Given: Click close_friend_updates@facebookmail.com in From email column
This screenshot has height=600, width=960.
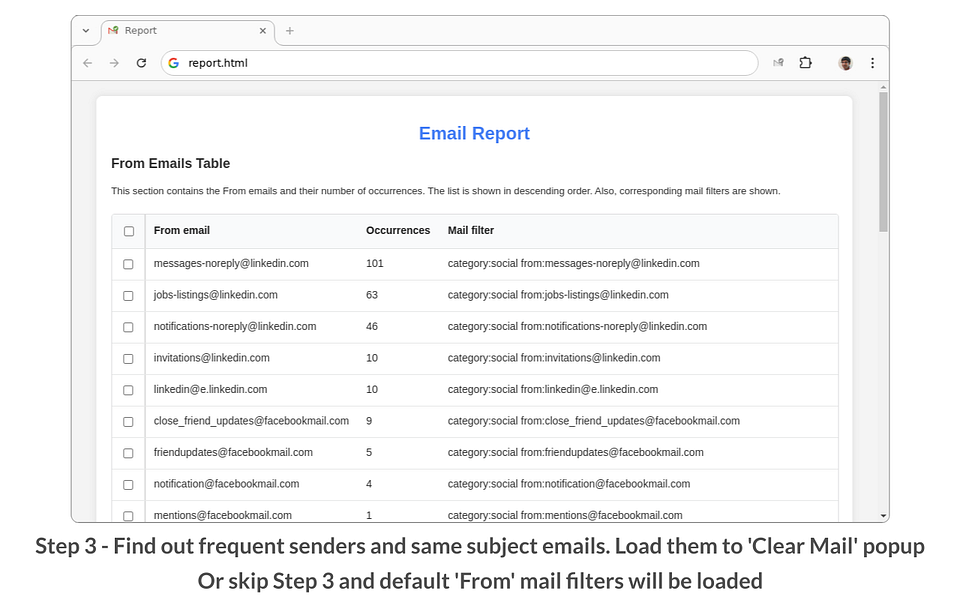Looking at the screenshot, I should (x=251, y=421).
